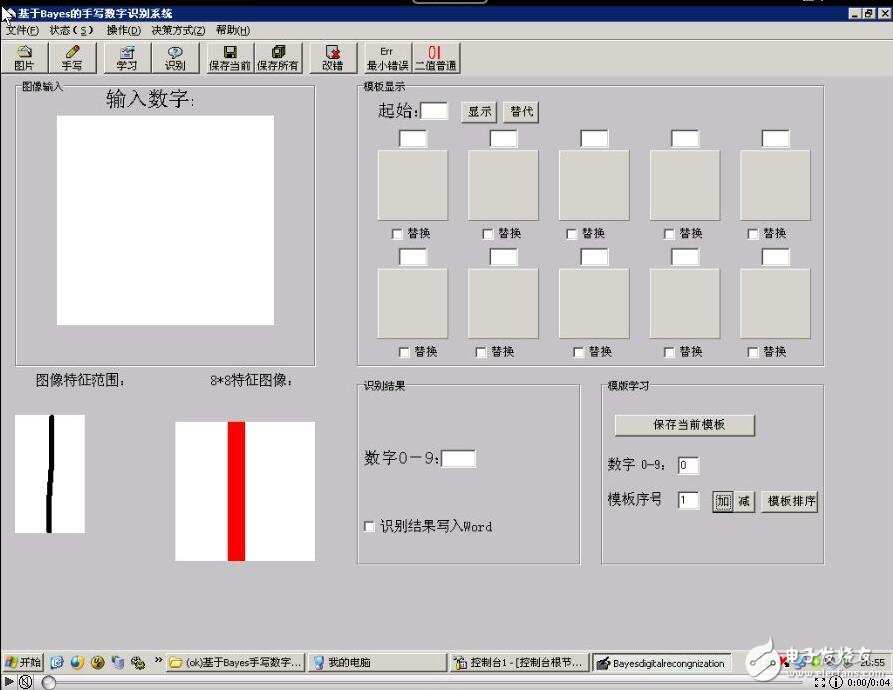
Task: Click the 起始 starting-number input field
Action: (x=433, y=110)
